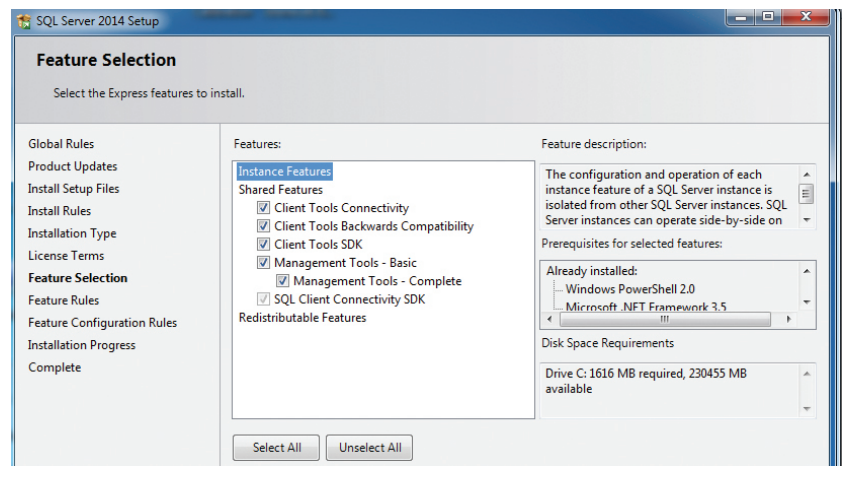860x478 pixels.
Task: Disable the Client Tools SDK feature
Action: (264, 244)
